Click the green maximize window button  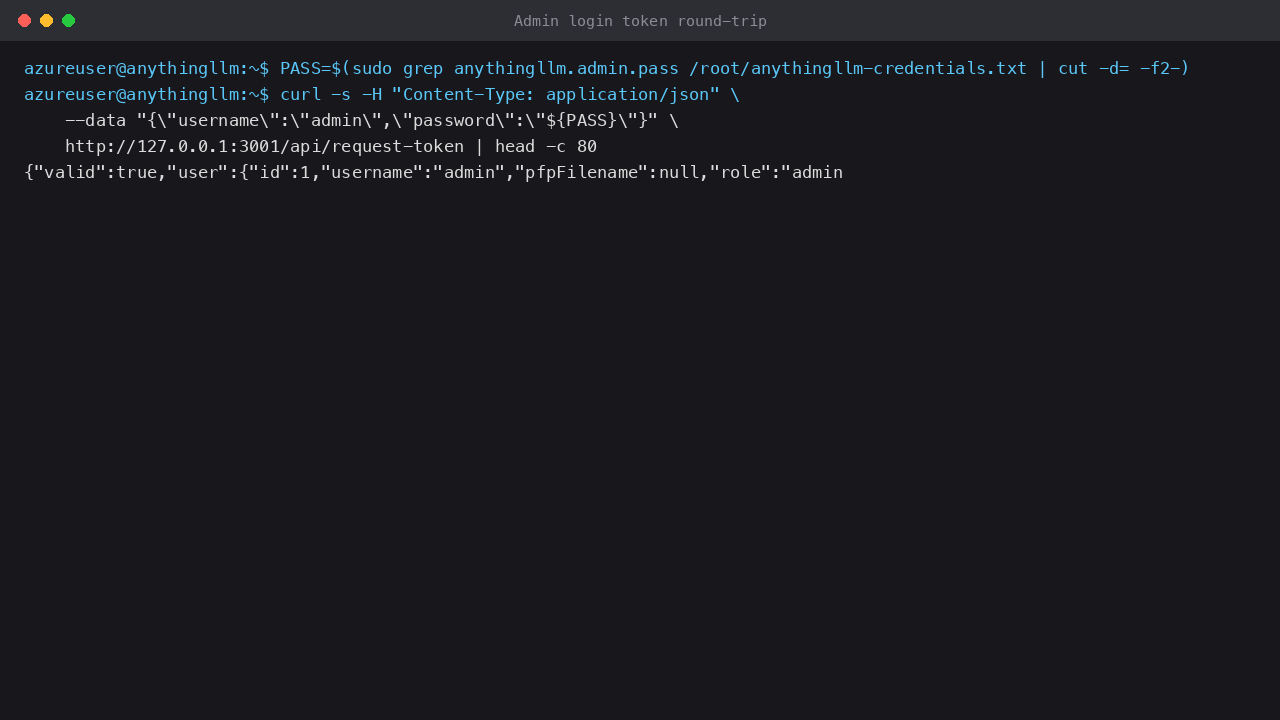coord(68,20)
